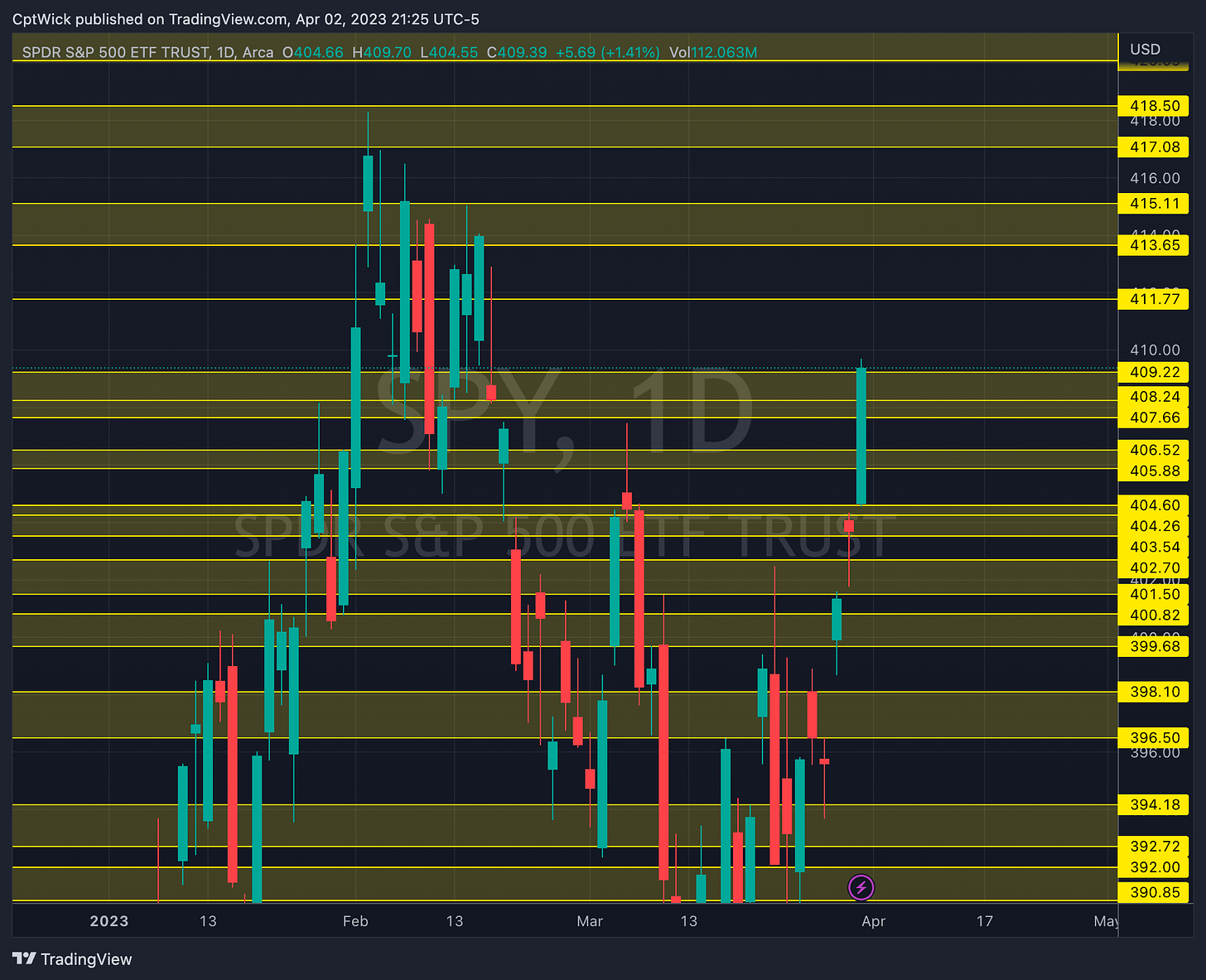Click the Feb label on time axis

[x=355, y=921]
